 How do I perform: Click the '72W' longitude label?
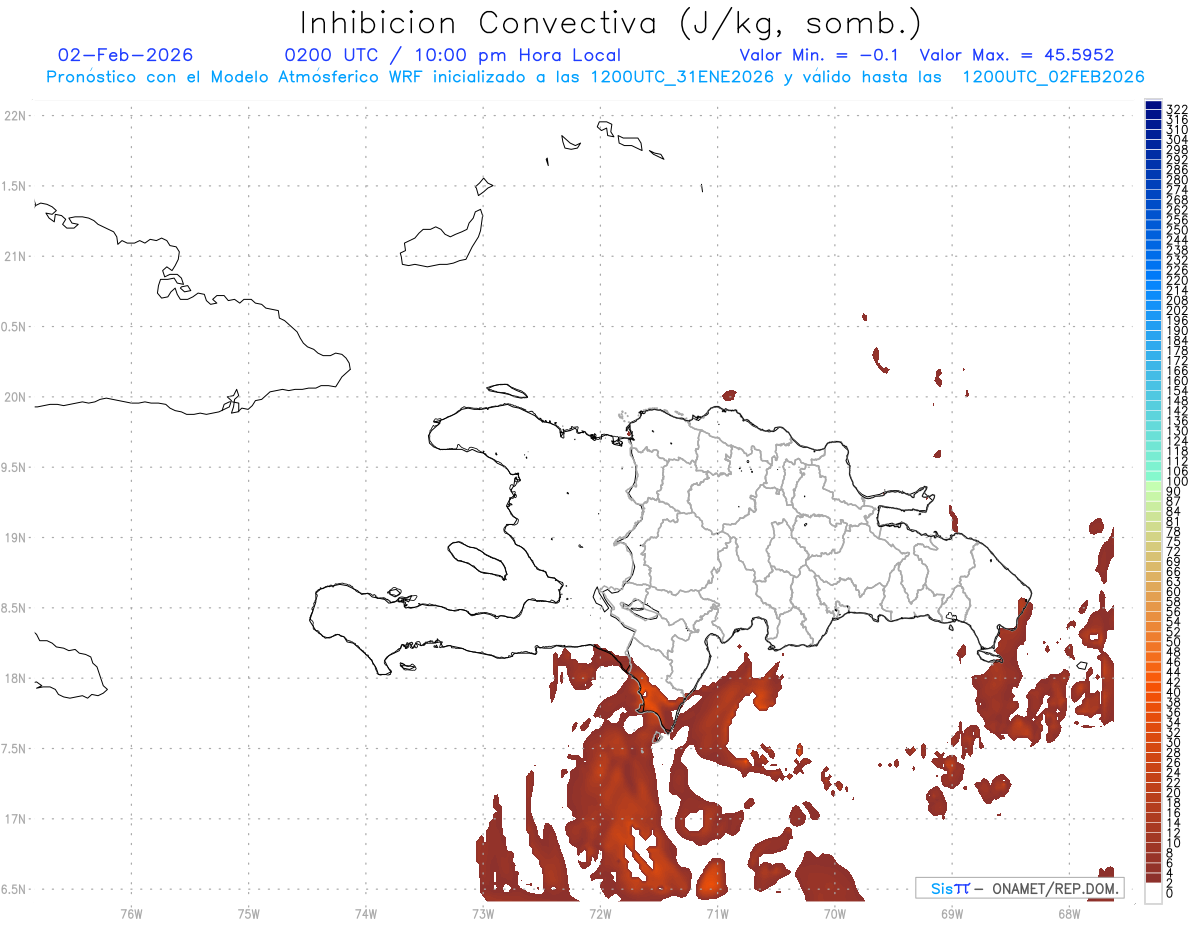click(x=600, y=912)
